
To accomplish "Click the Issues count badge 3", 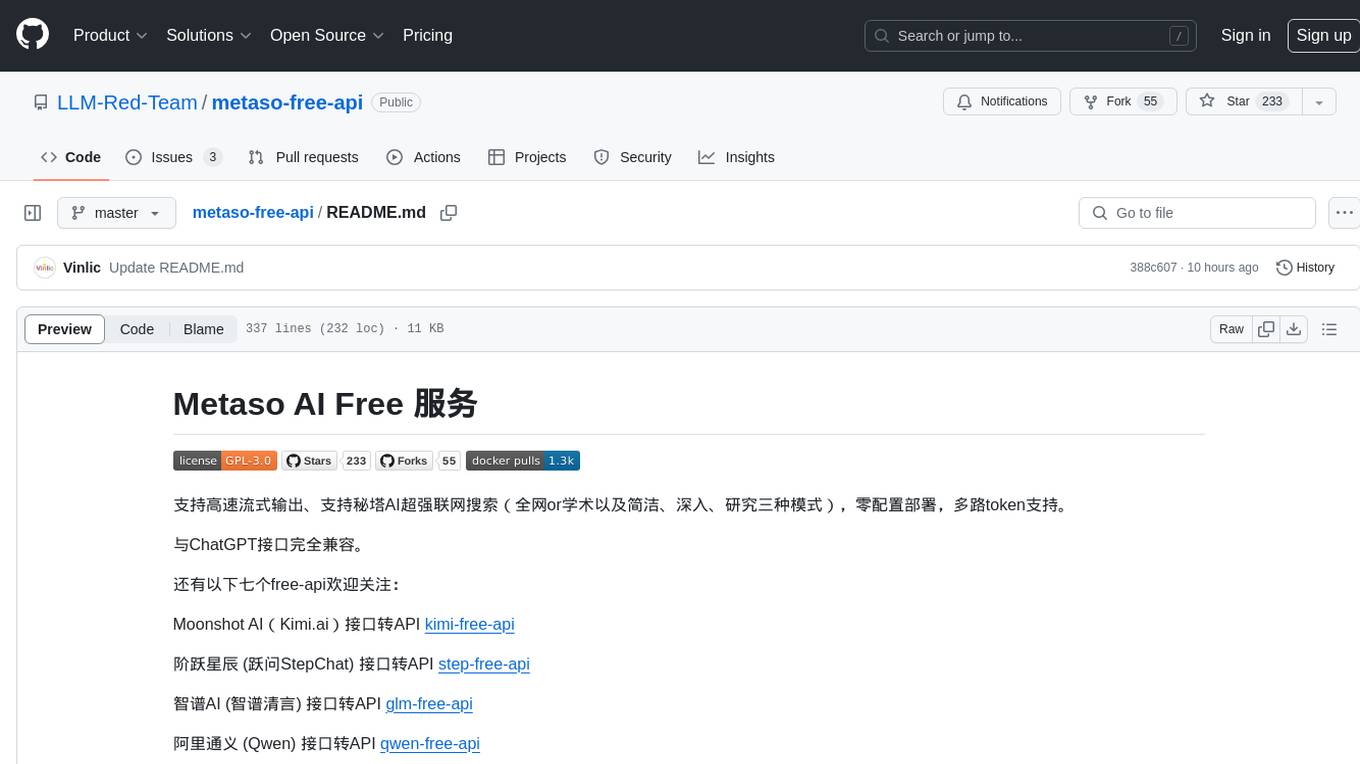I will click(x=212, y=157).
